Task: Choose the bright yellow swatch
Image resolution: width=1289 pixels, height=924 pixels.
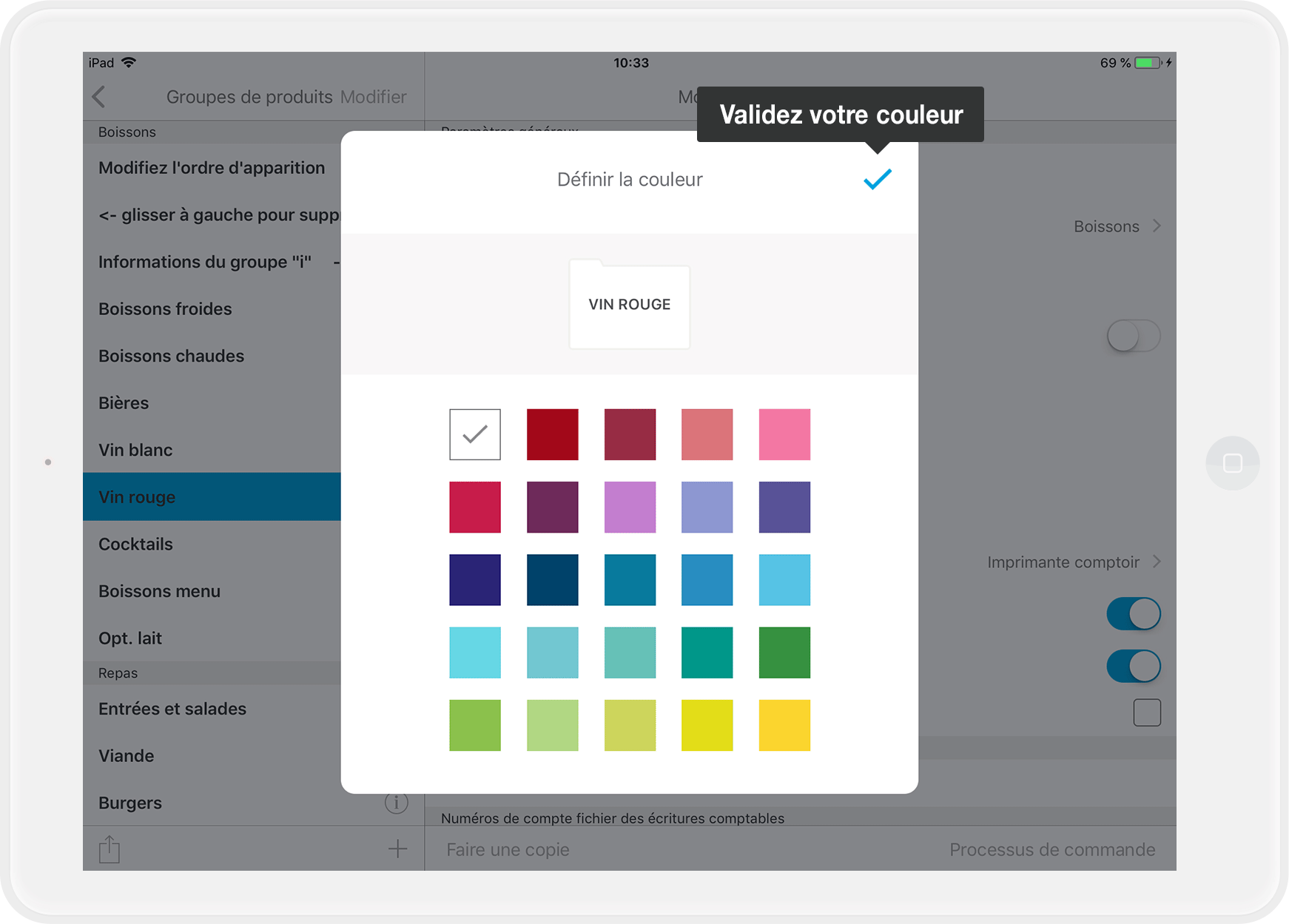Action: pyautogui.click(x=707, y=725)
